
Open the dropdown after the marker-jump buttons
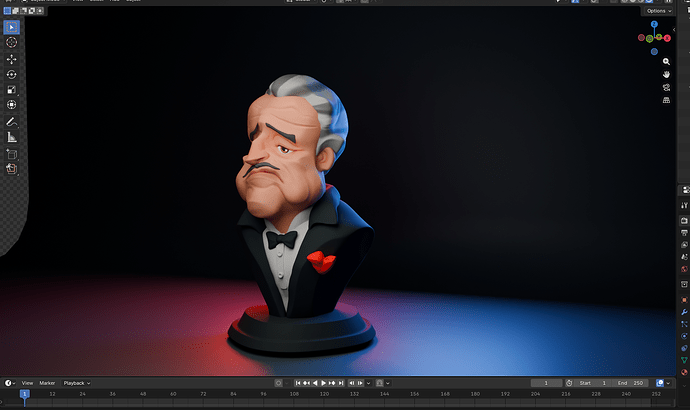369,383
